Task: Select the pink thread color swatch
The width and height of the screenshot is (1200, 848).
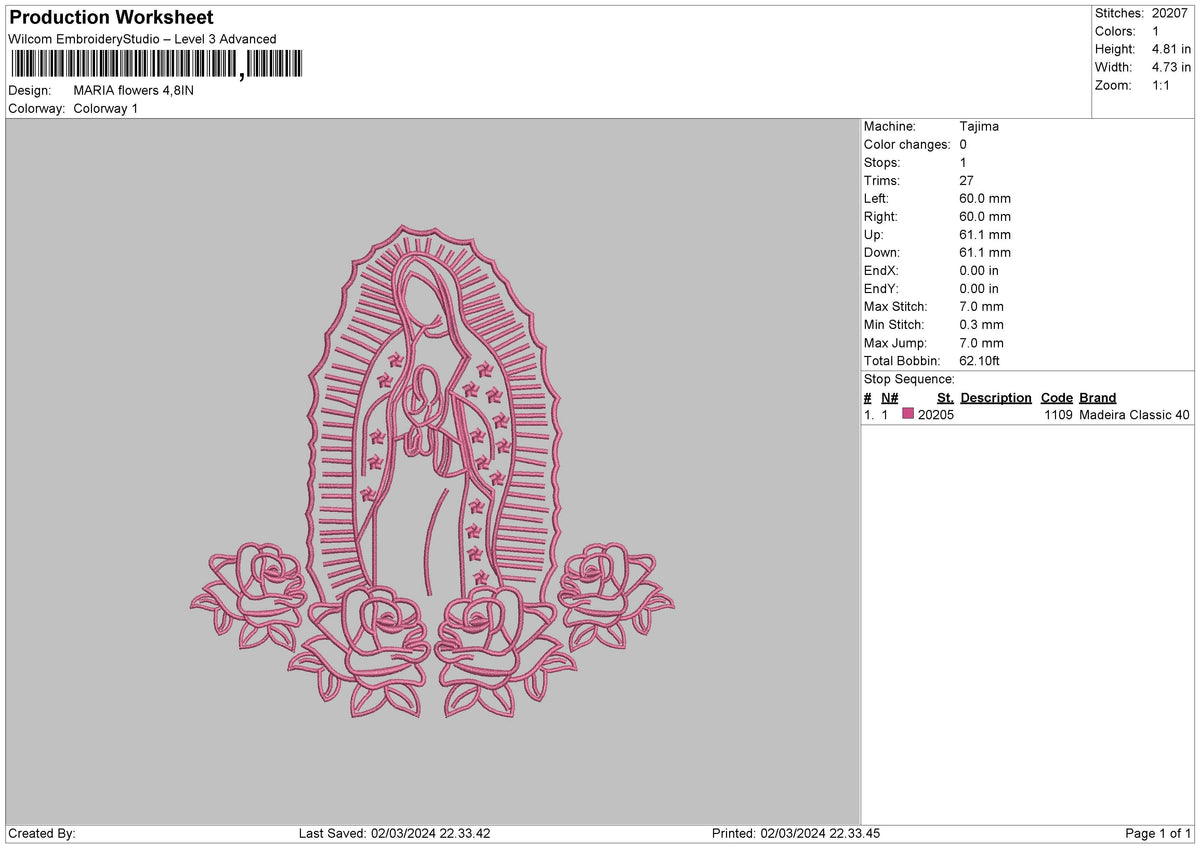Action: (x=908, y=413)
